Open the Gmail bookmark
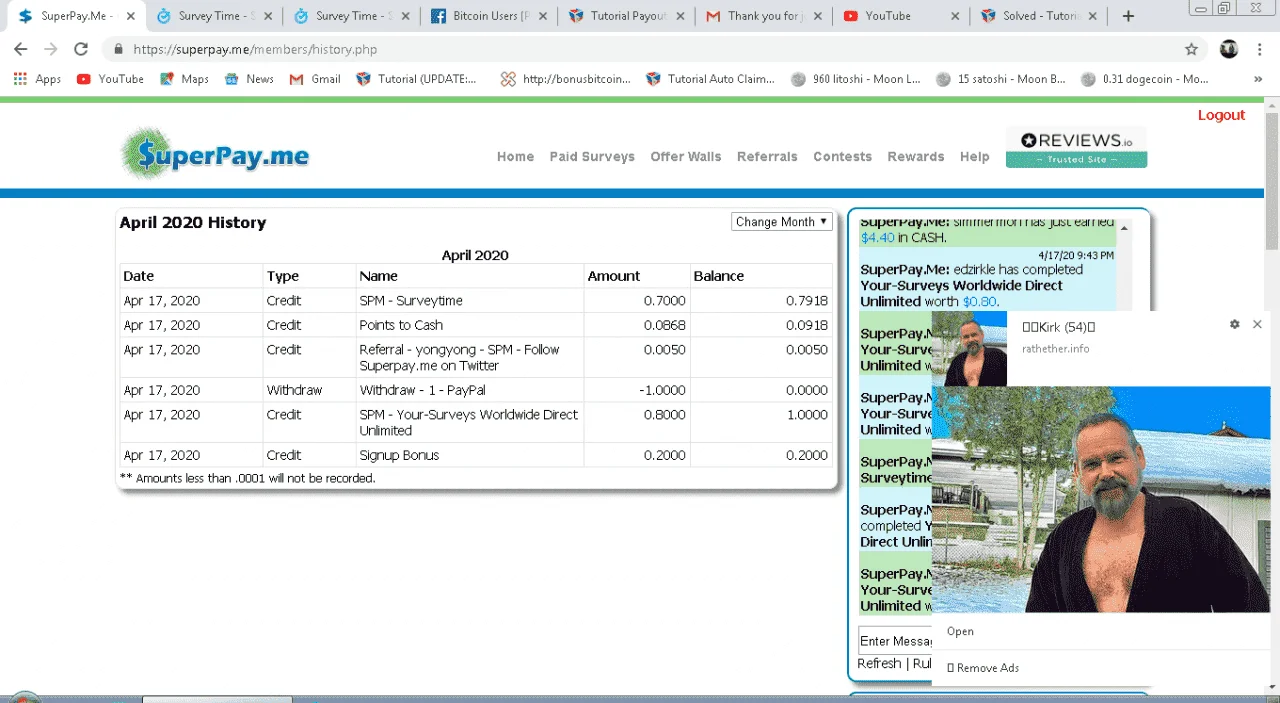 point(315,79)
